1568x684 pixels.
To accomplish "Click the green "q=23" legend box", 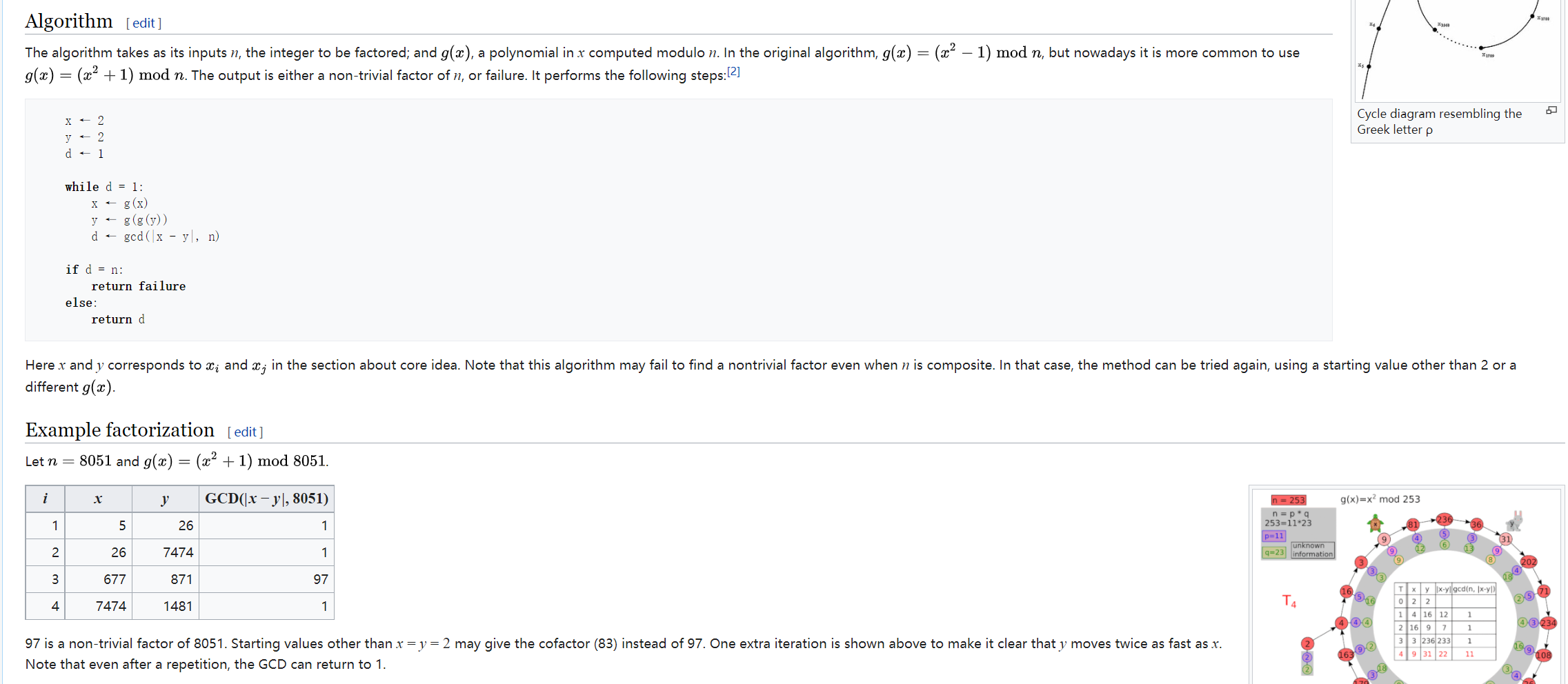I will tap(1273, 552).
